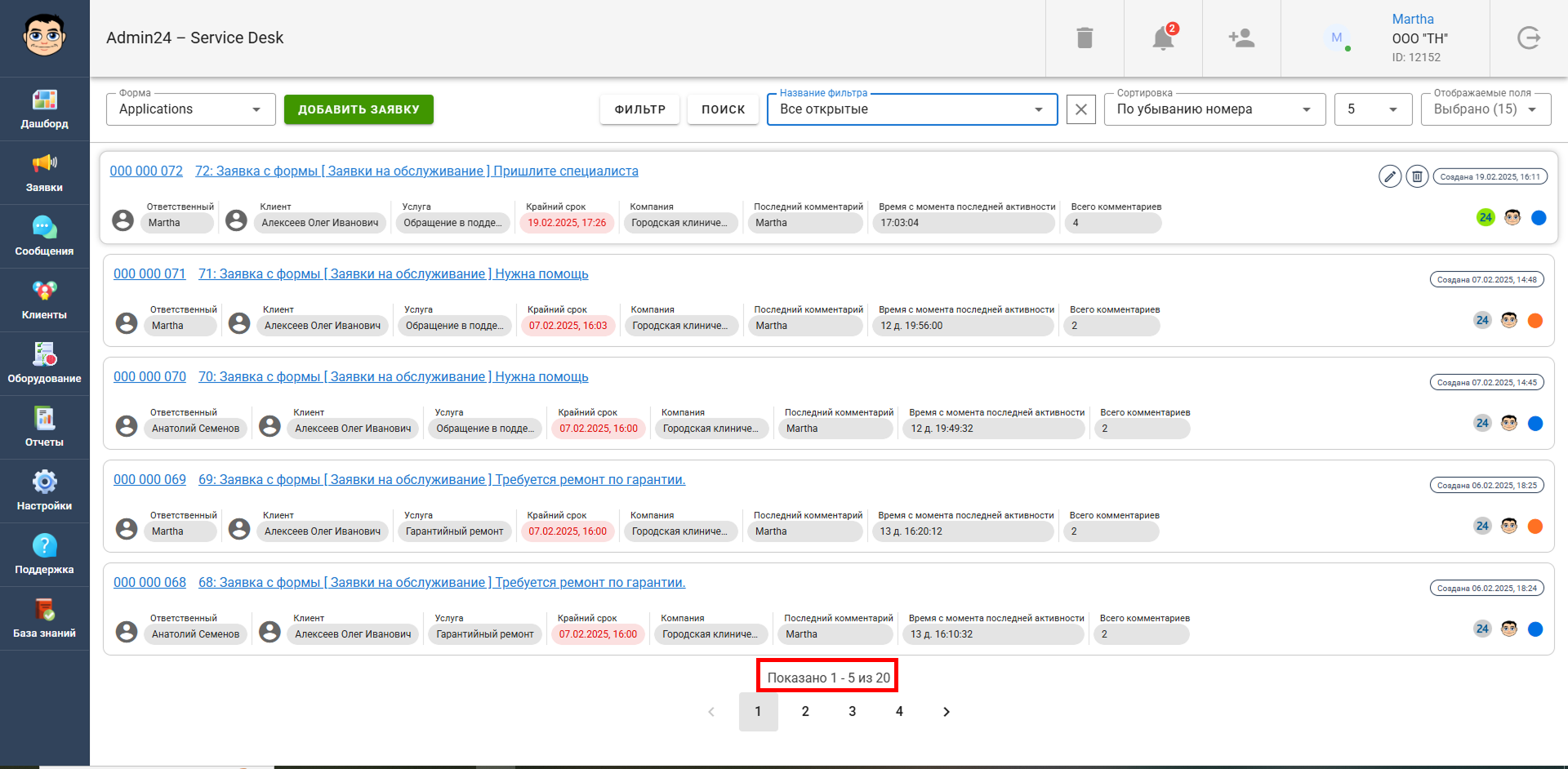Image resolution: width=1568 pixels, height=769 pixels.
Task: Click the 24 badge on ticket 069
Action: [x=1482, y=526]
